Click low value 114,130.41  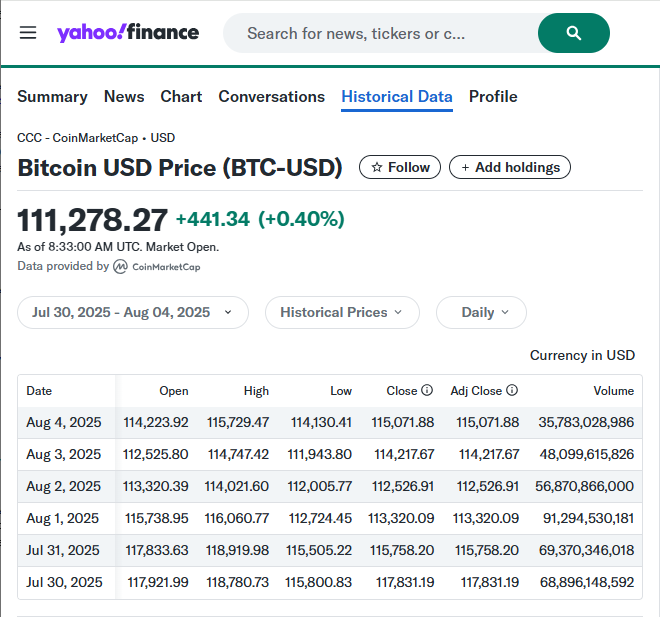321,422
